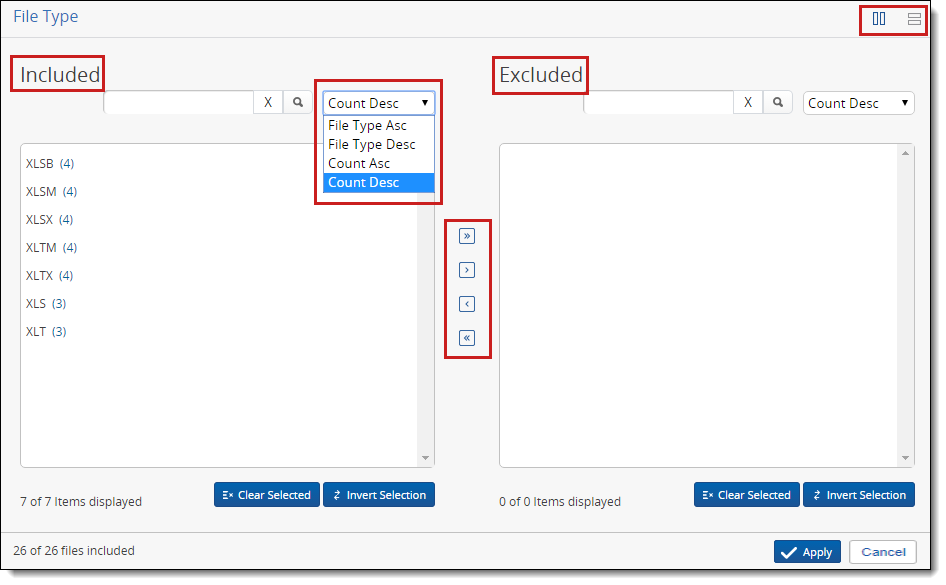Click the double-left arrow to include all
The image size is (946, 585).
click(467, 338)
